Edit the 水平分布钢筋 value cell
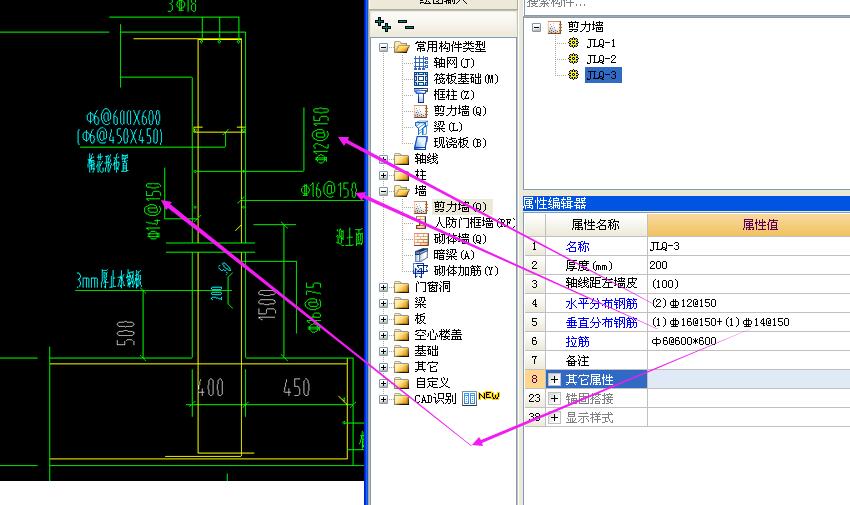 [x=749, y=303]
